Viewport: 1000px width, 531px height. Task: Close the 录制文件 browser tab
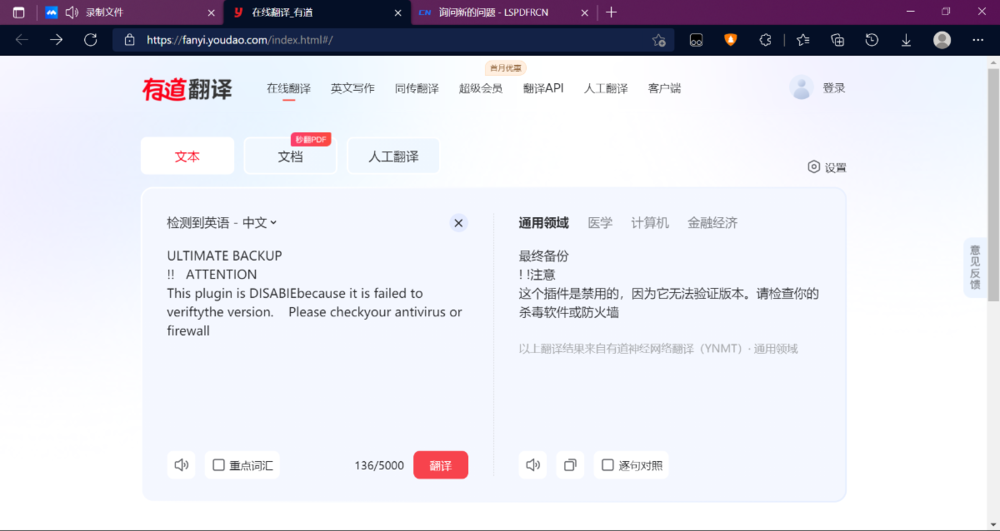tap(211, 13)
